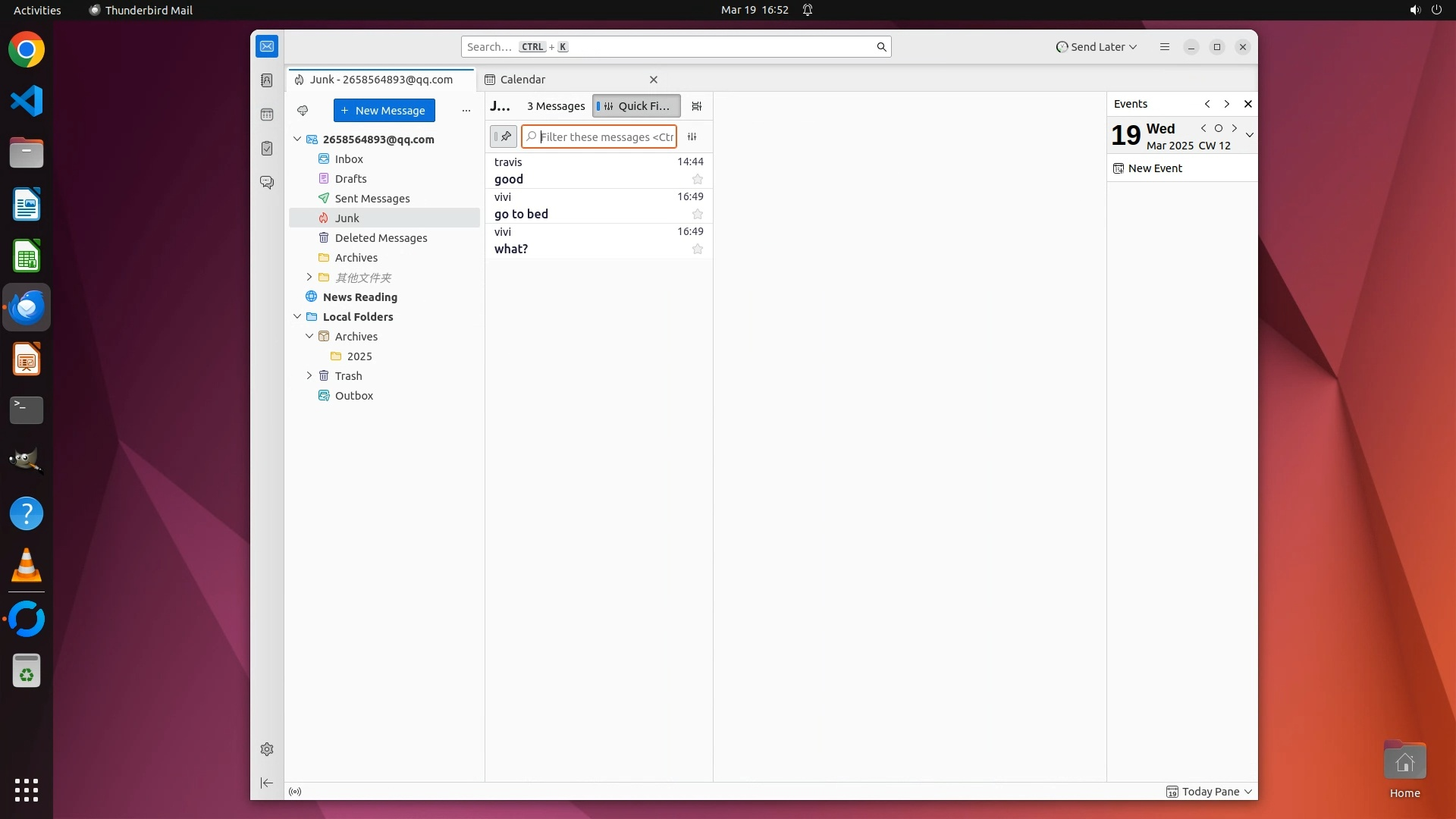Open the volume control in system tray
1456x819 pixels.
coord(1414,10)
